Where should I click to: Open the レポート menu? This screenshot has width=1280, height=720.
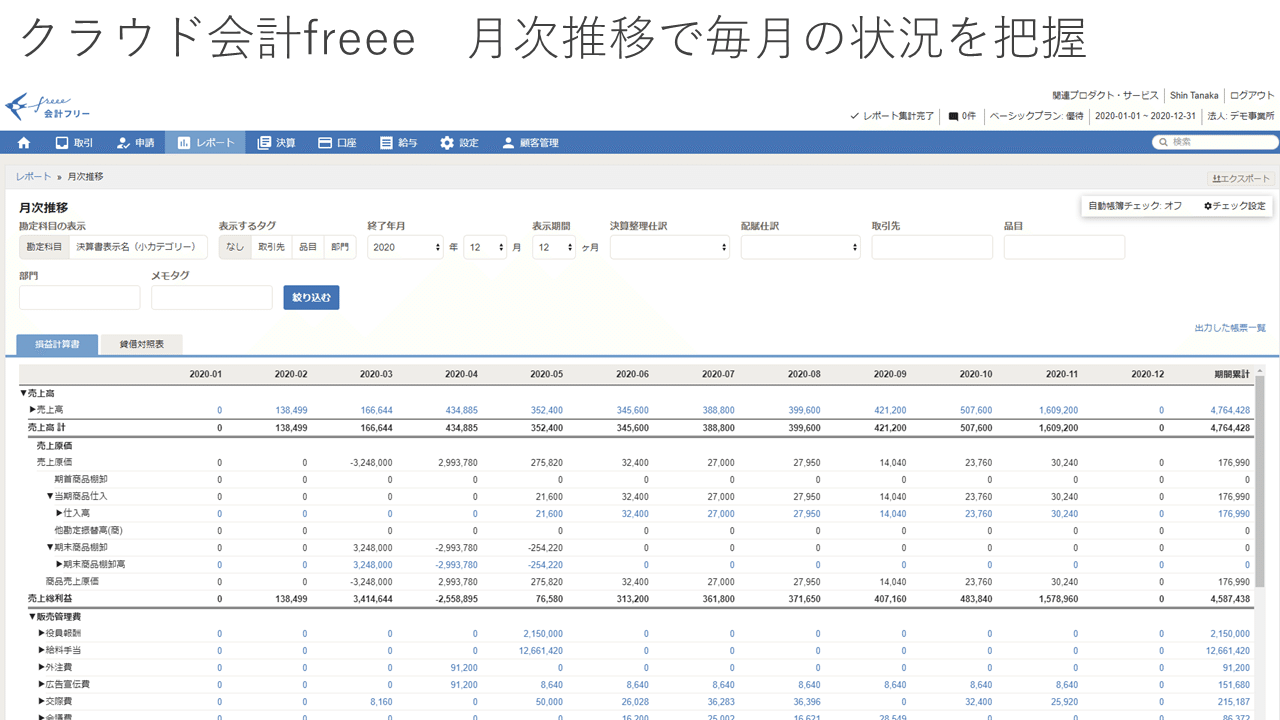tap(205, 143)
